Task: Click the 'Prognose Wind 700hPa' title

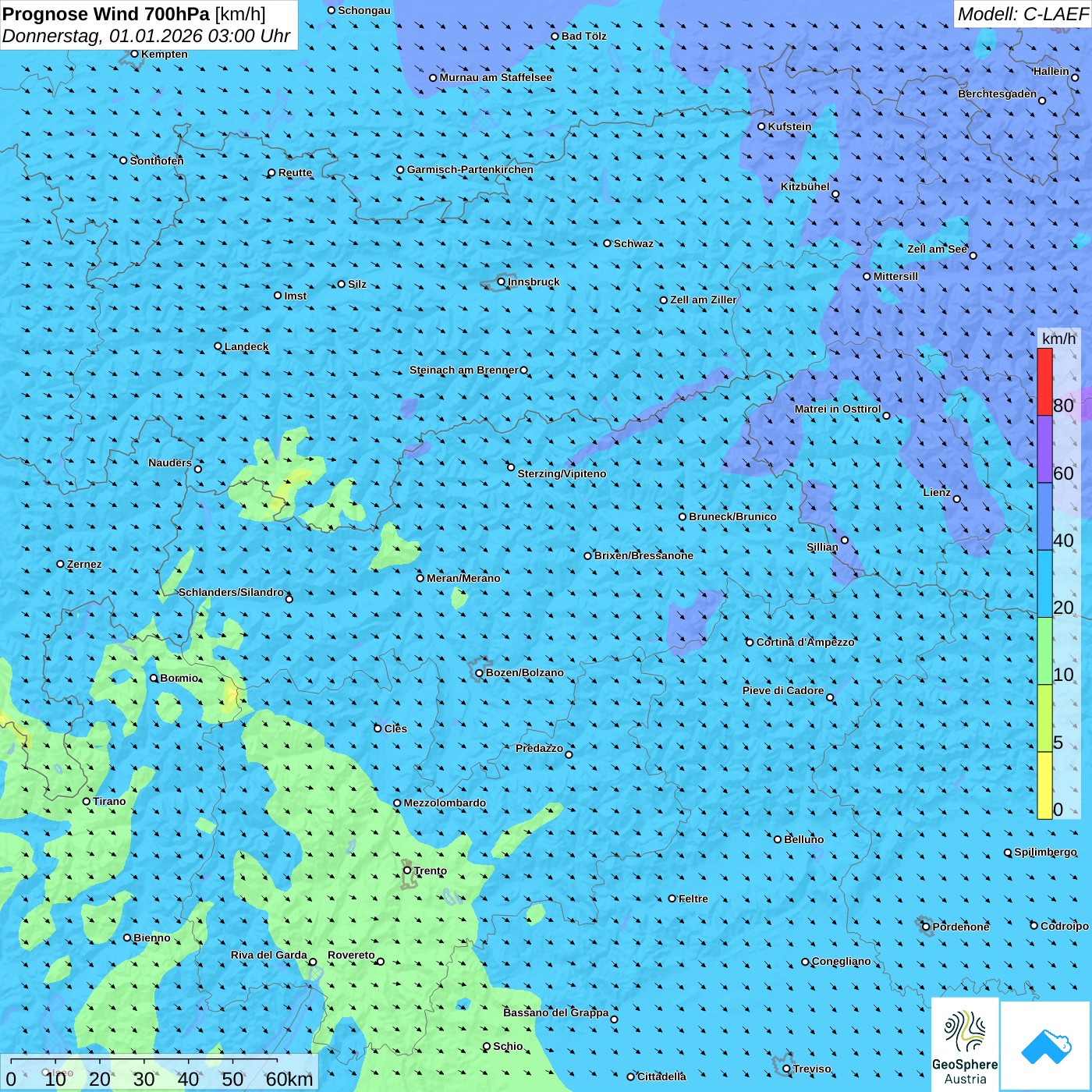Action: pos(106,14)
